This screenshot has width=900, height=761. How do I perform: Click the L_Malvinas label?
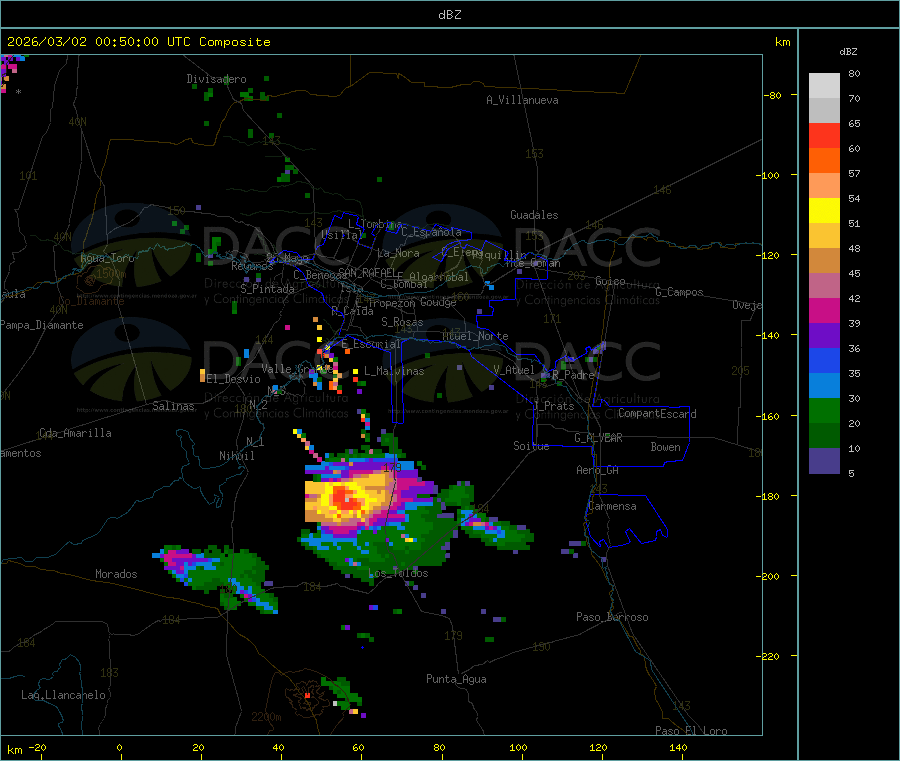click(394, 371)
